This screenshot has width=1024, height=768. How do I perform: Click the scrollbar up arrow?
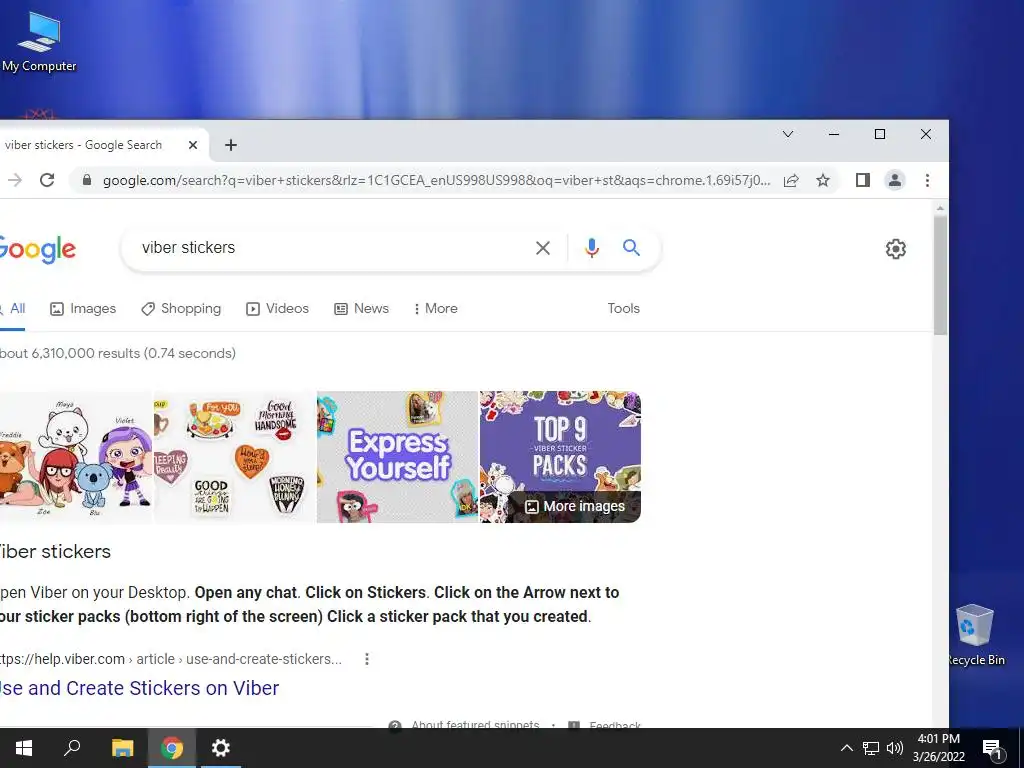click(x=940, y=208)
